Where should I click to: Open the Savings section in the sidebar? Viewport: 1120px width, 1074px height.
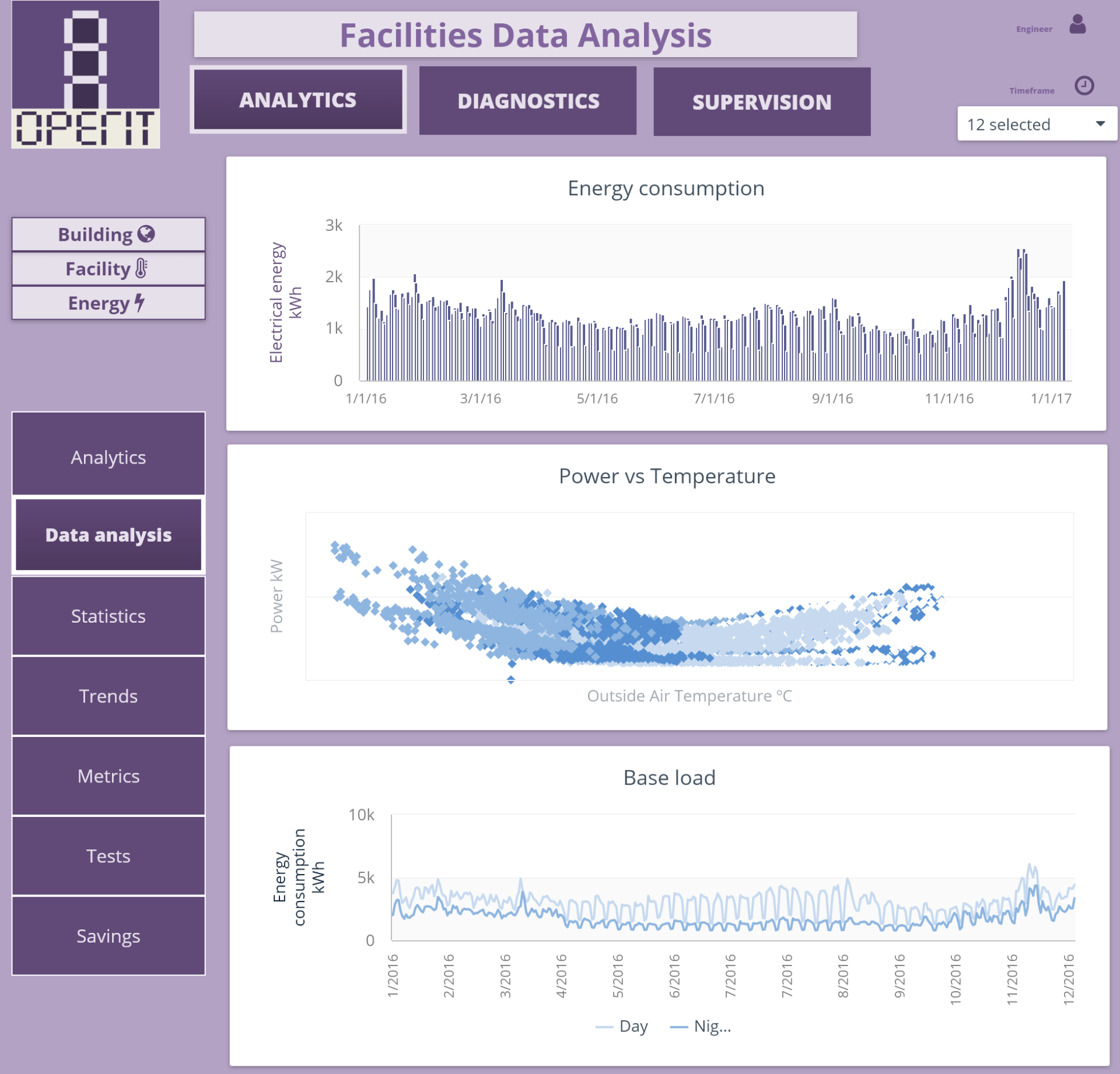click(x=108, y=936)
